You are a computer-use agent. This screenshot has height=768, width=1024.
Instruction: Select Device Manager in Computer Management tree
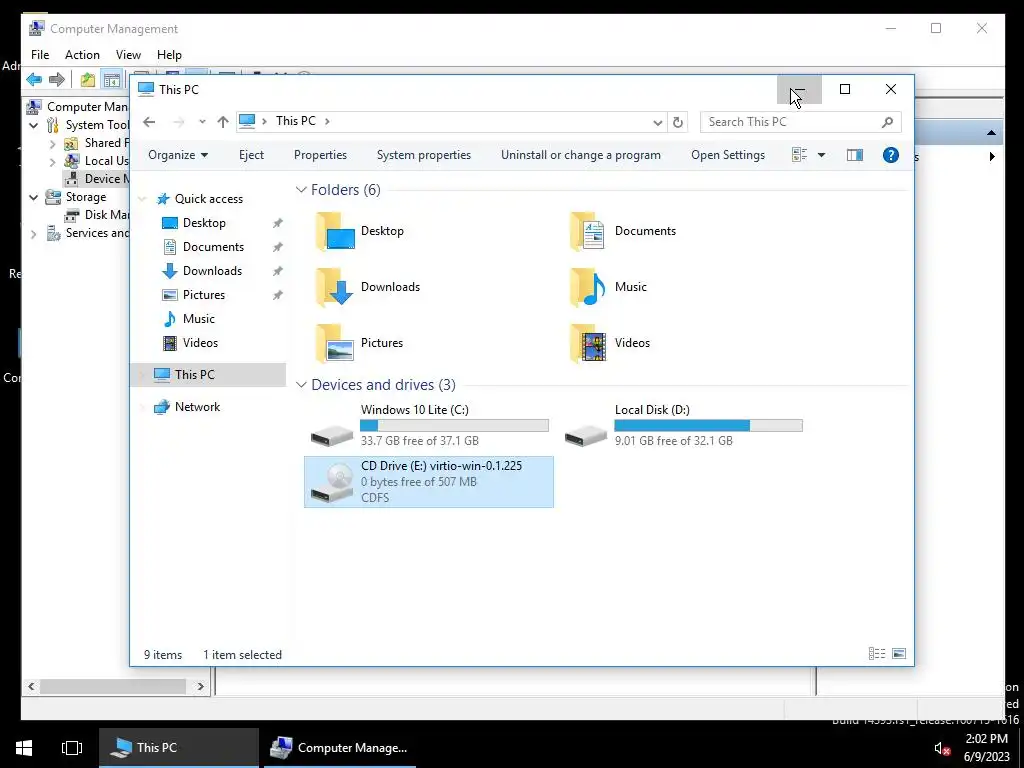pyautogui.click(x=96, y=179)
